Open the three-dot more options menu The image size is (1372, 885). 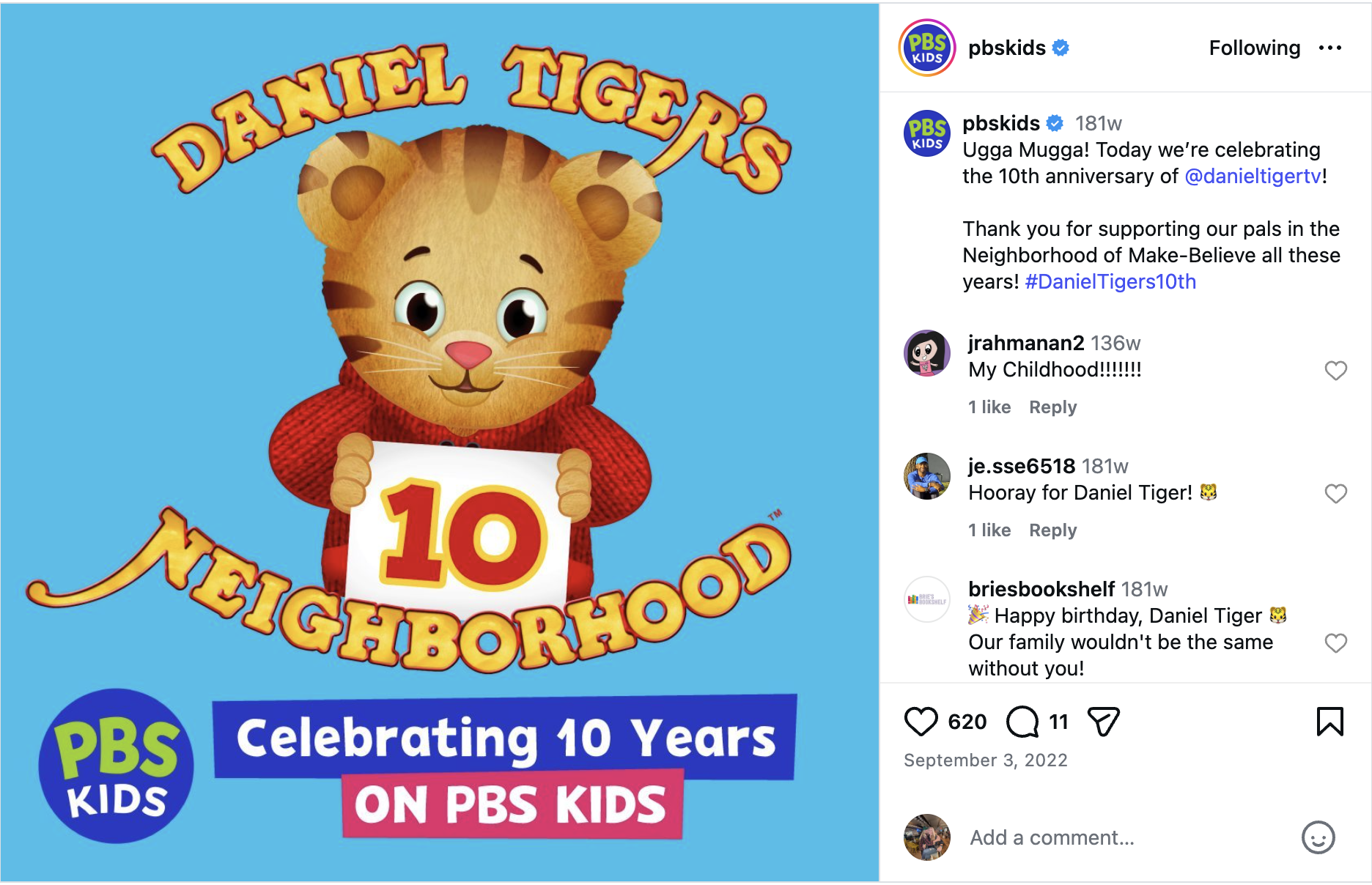1329,48
